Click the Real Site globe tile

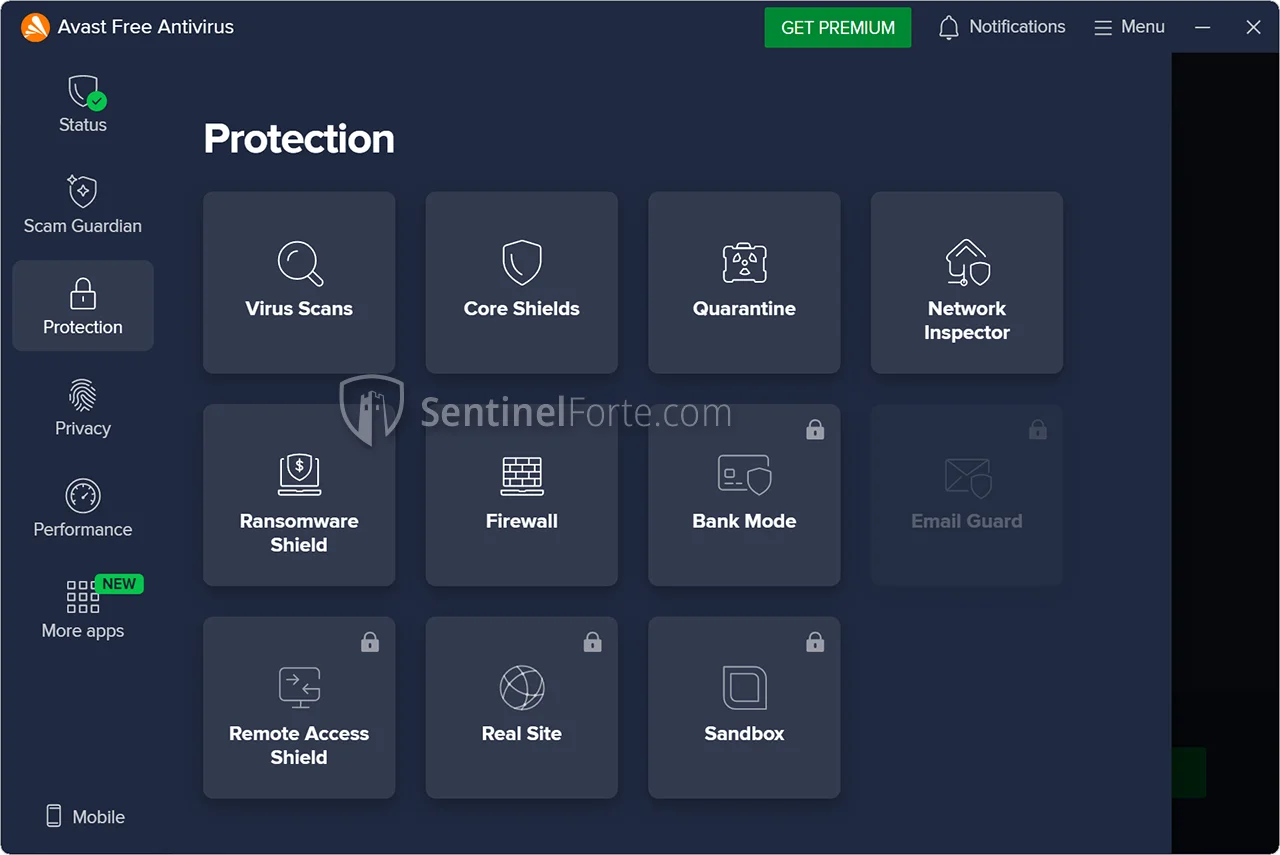(521, 707)
